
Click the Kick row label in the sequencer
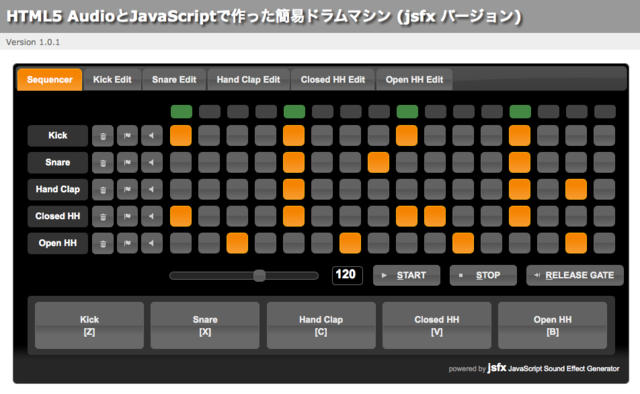pos(58,136)
